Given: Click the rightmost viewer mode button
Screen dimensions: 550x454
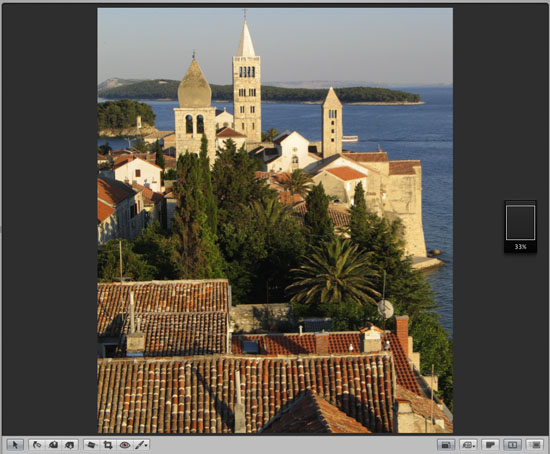Looking at the screenshot, I should point(535,445).
